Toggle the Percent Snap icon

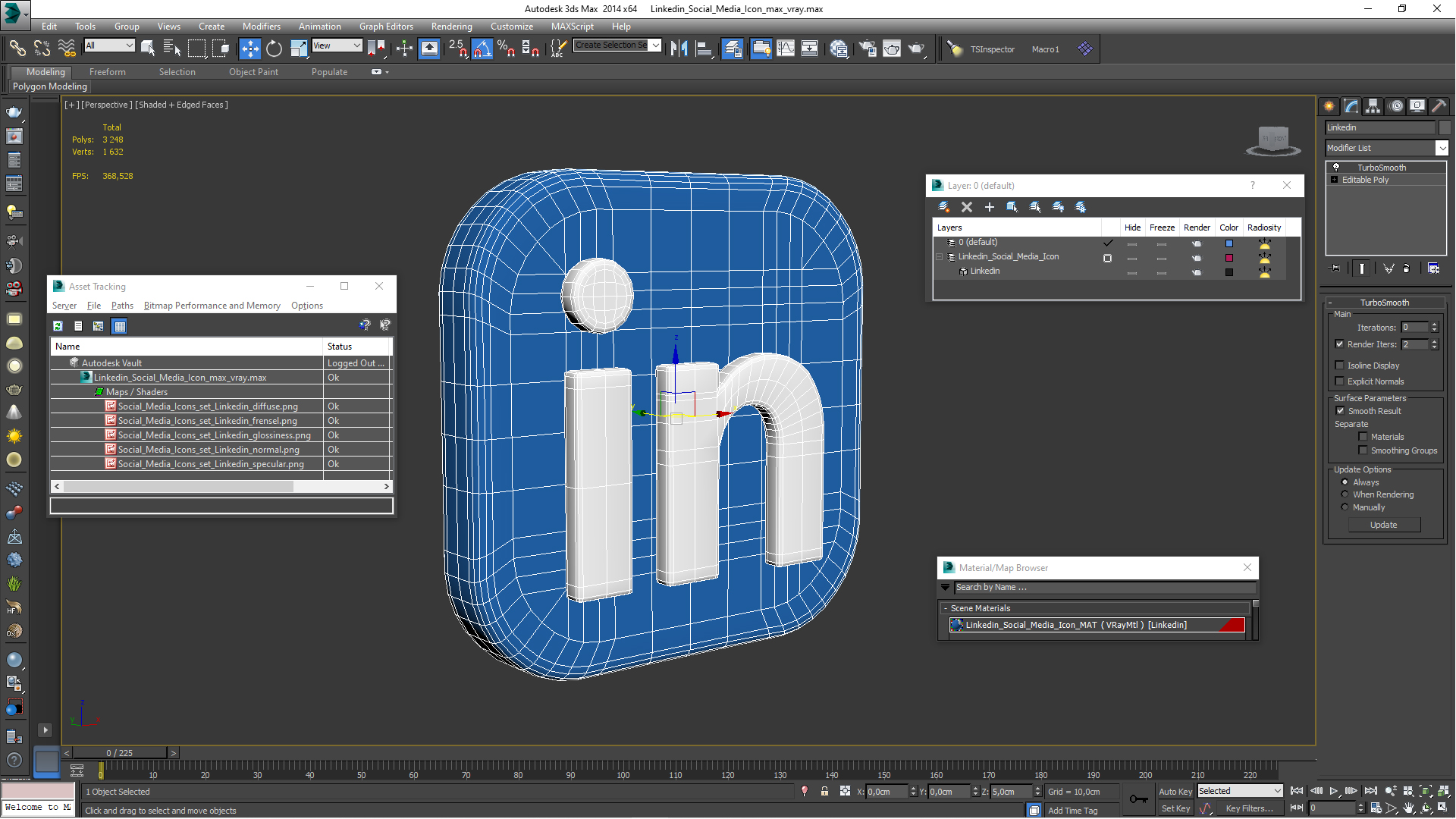point(507,49)
